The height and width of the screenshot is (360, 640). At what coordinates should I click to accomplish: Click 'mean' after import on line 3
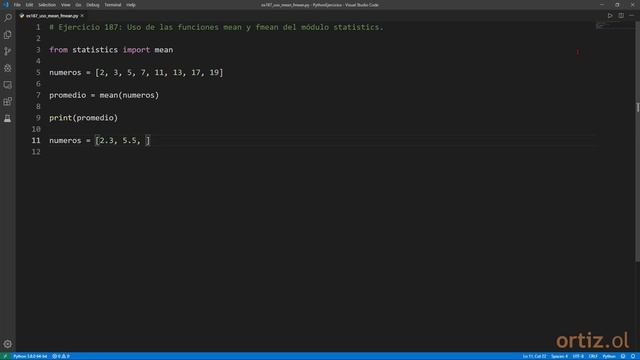pos(164,50)
